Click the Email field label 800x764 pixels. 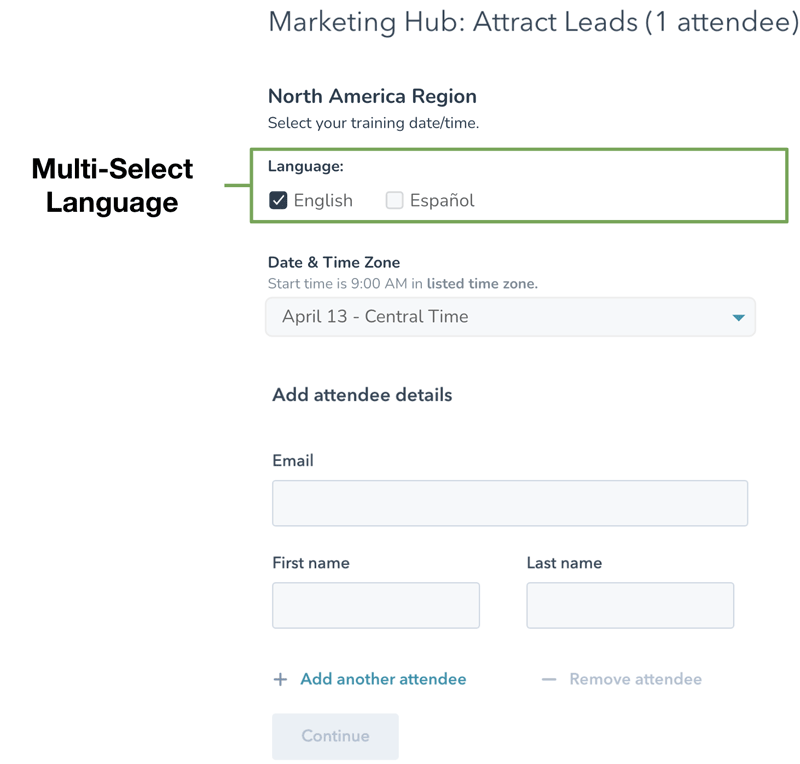coord(293,461)
